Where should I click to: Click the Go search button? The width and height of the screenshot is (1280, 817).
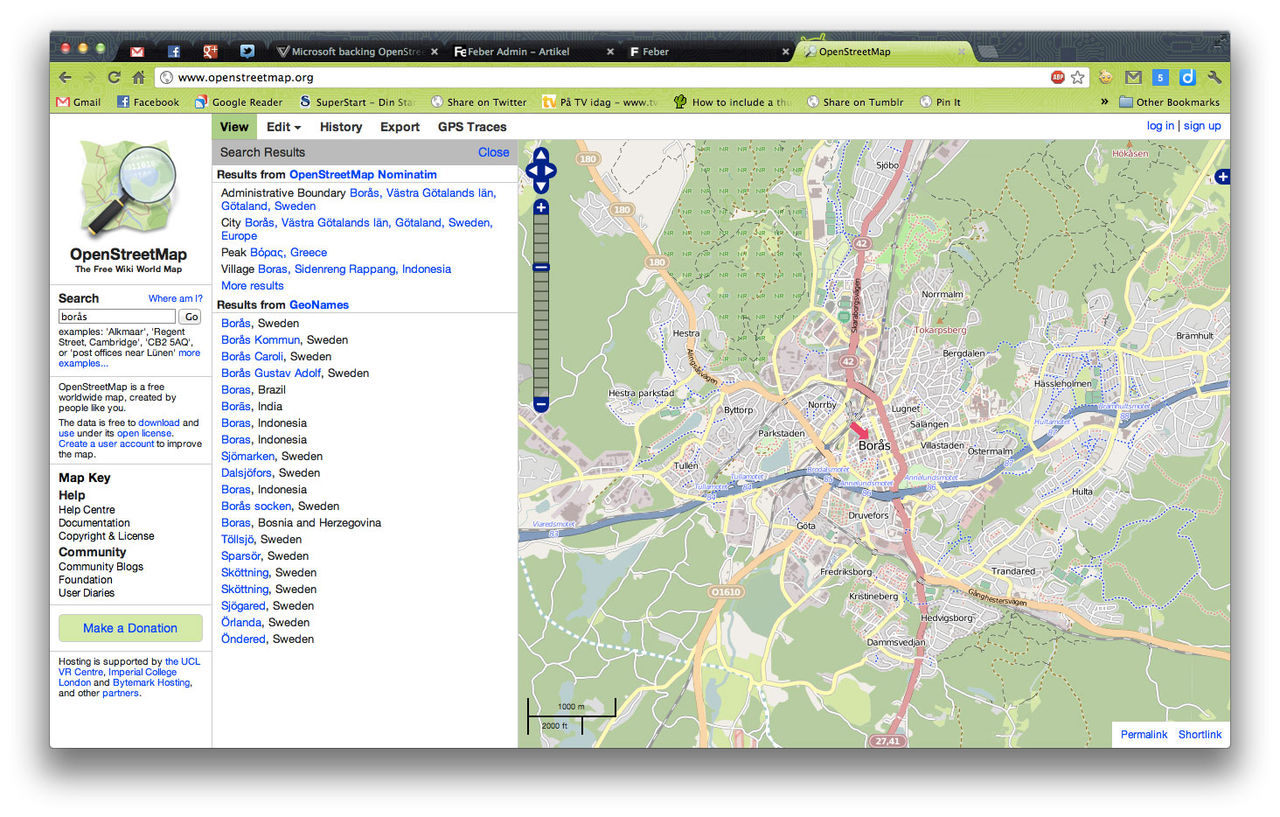(190, 316)
